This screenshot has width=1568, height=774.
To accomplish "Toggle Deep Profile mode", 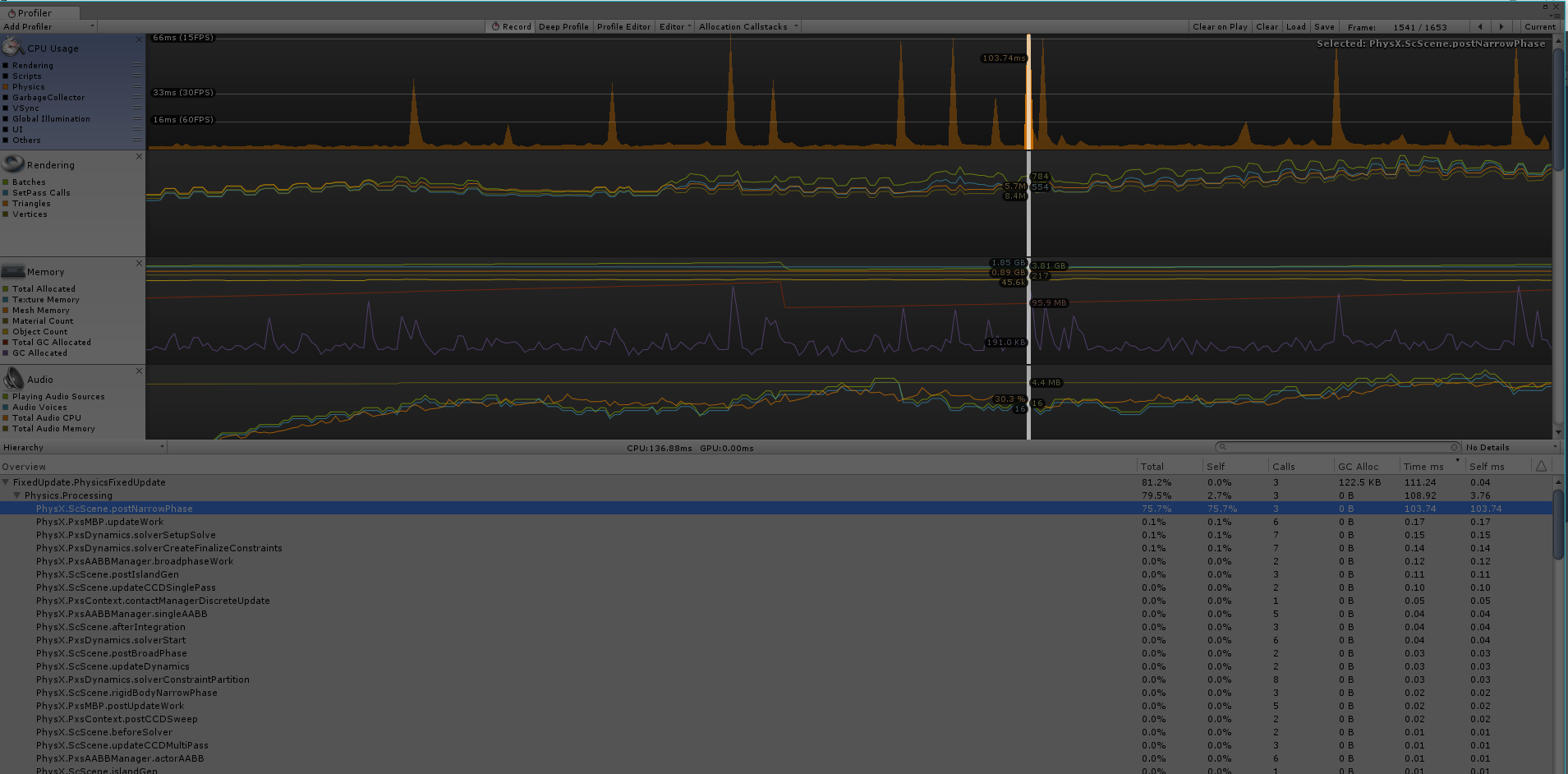I will [563, 26].
